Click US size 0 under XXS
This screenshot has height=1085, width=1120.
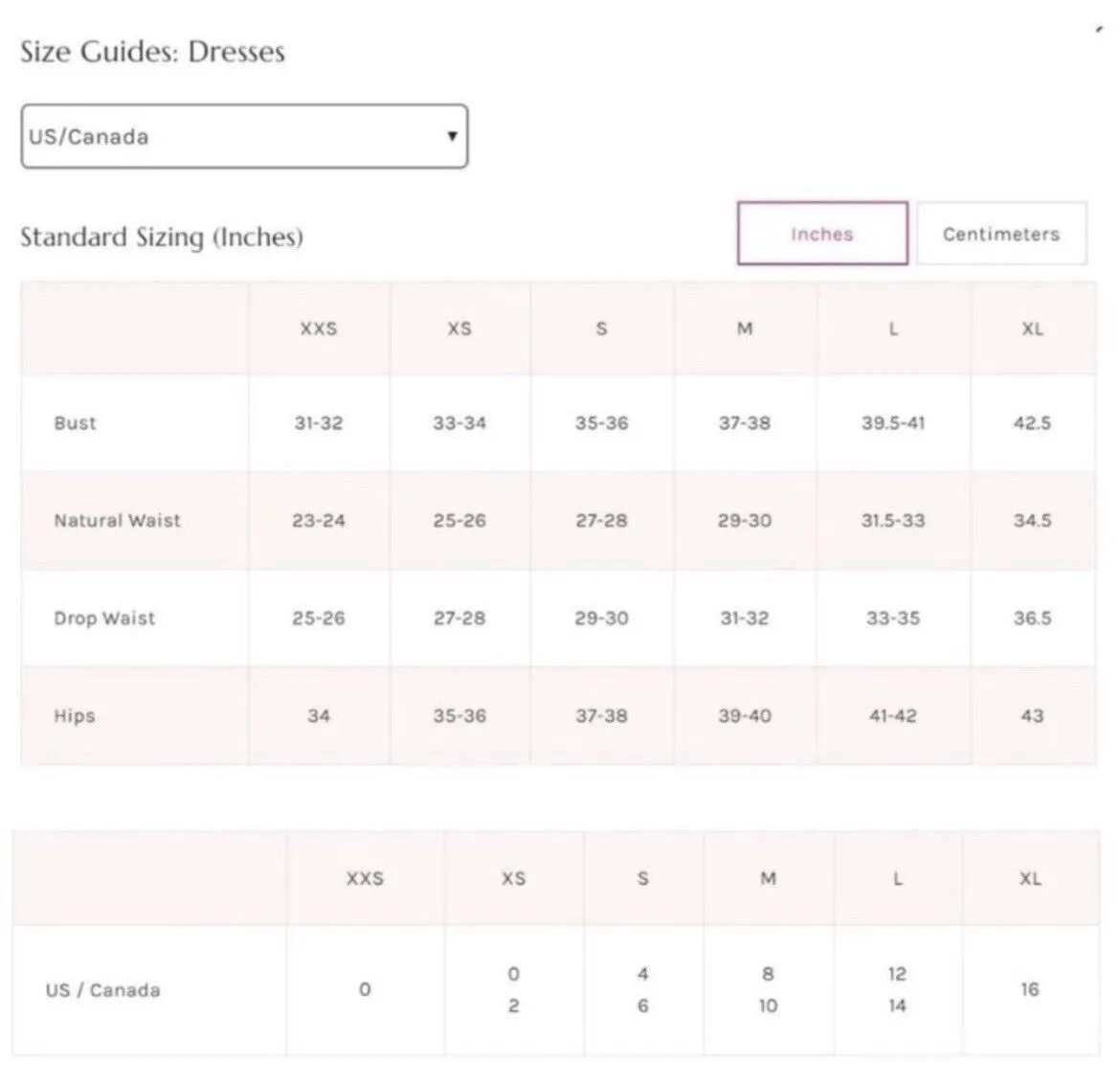point(365,989)
